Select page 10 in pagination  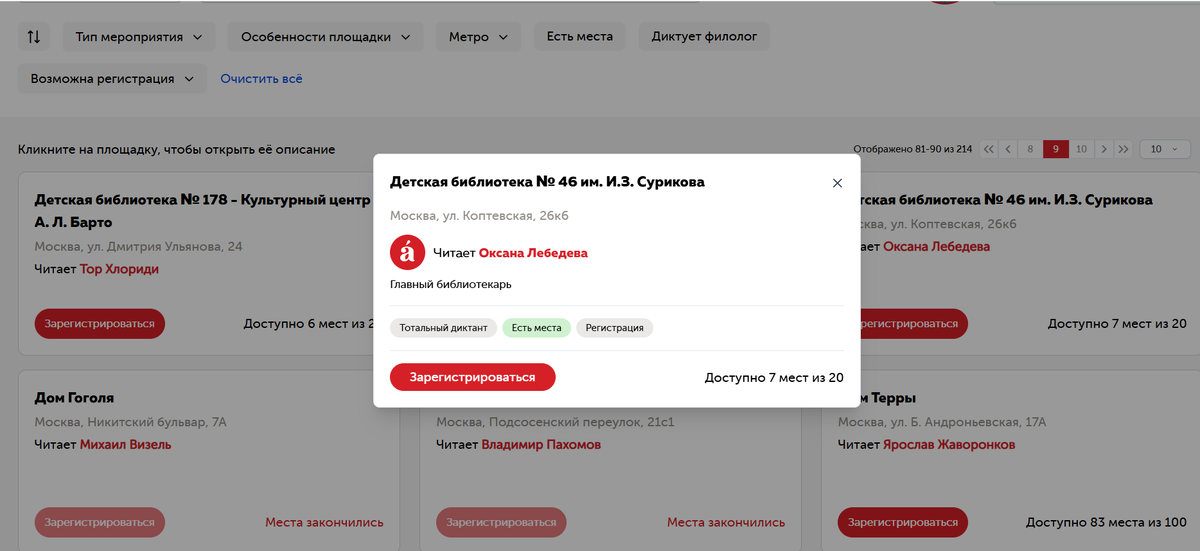[x=1081, y=149]
